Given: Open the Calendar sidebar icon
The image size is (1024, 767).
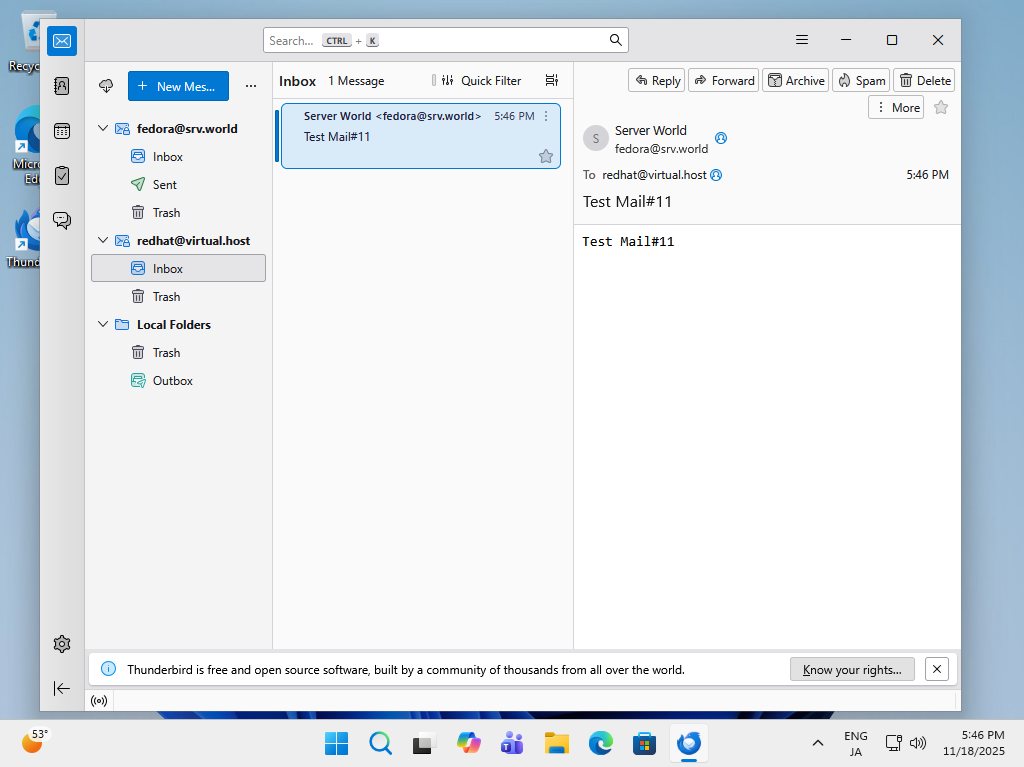Looking at the screenshot, I should coord(62,131).
